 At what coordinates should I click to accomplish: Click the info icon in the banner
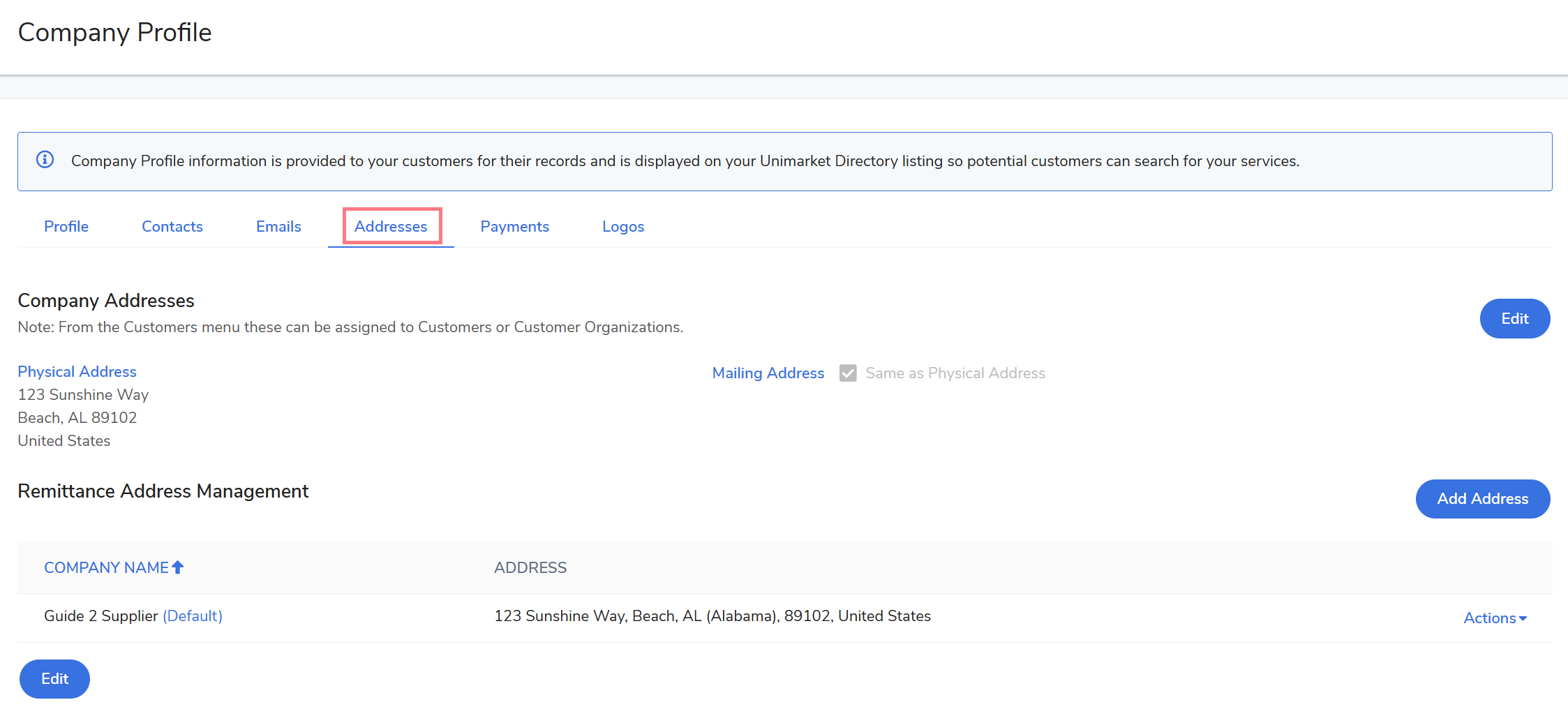click(45, 160)
